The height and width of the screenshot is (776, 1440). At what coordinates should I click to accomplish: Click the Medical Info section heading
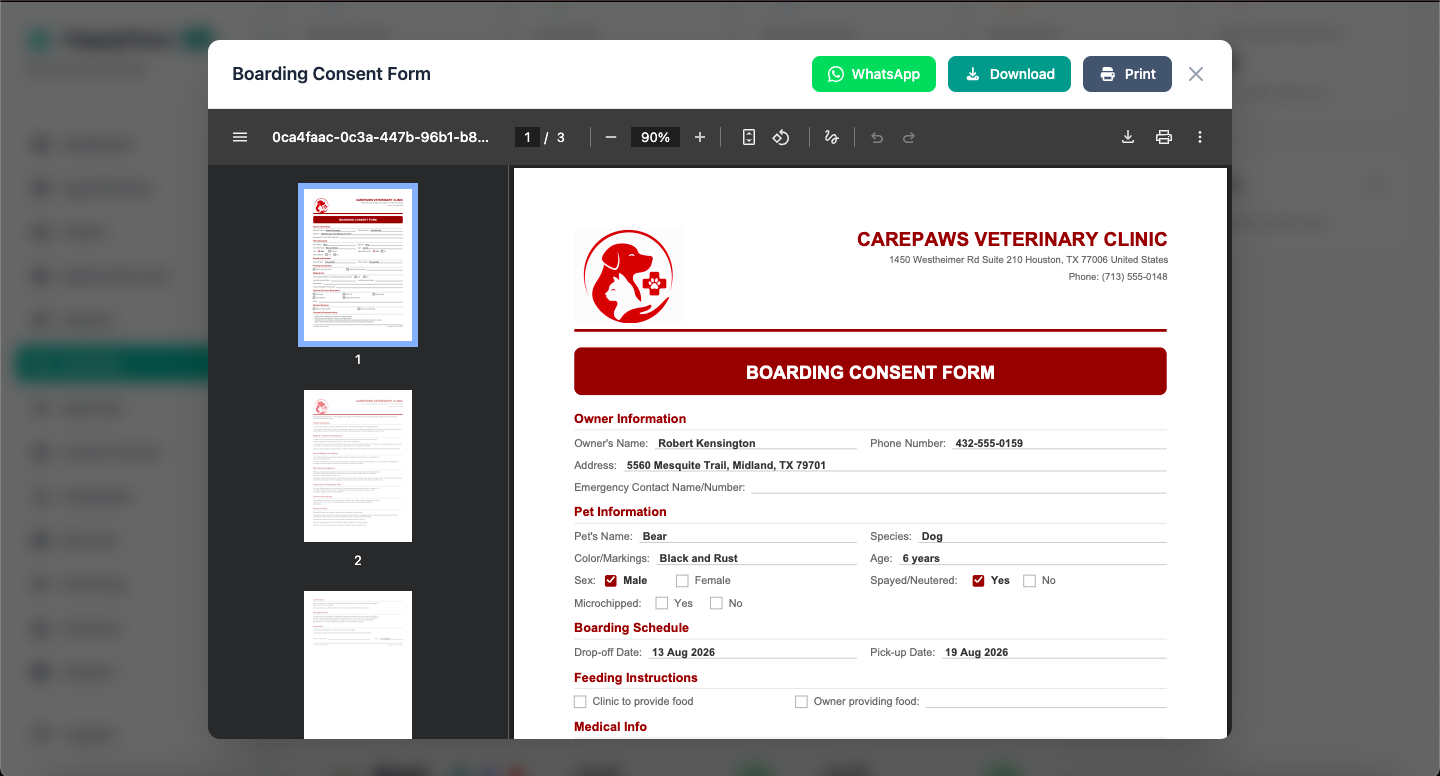(611, 727)
